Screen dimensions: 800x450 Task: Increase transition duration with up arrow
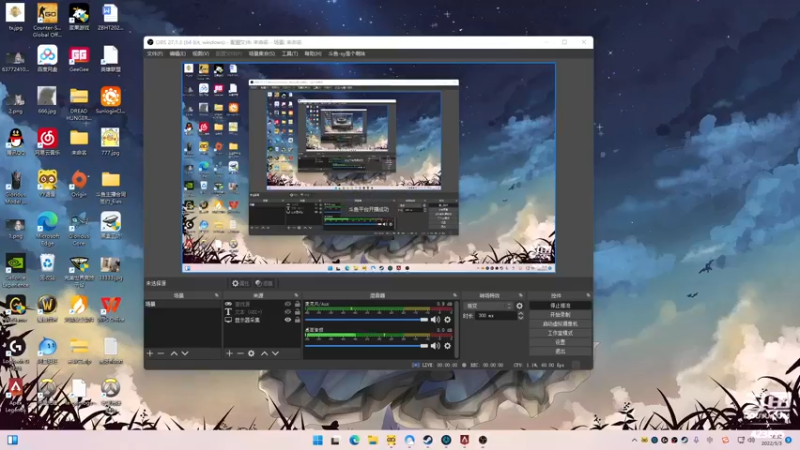(520, 314)
